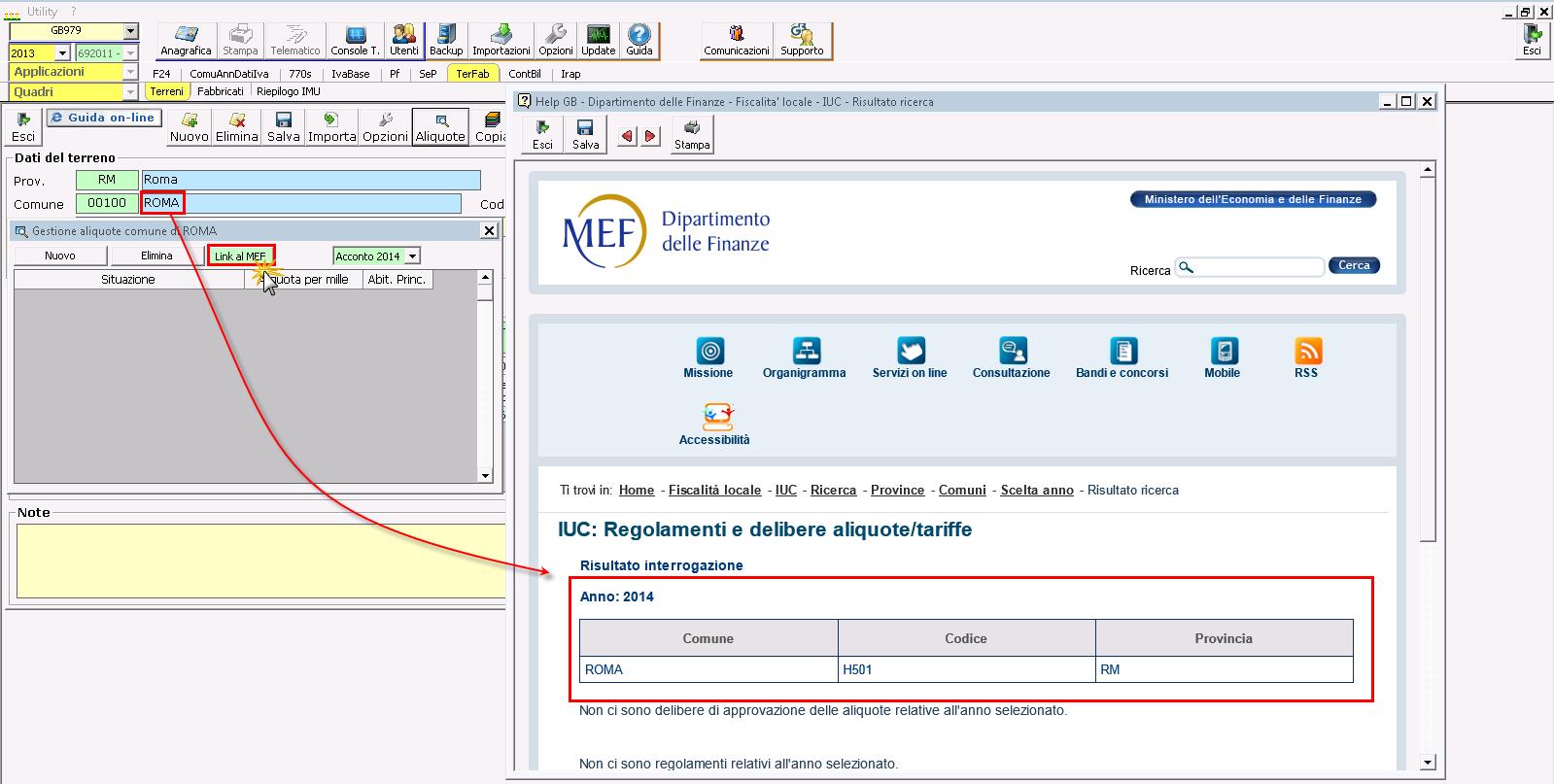Start the Backup tool
1554x784 pixels.
coord(446,41)
